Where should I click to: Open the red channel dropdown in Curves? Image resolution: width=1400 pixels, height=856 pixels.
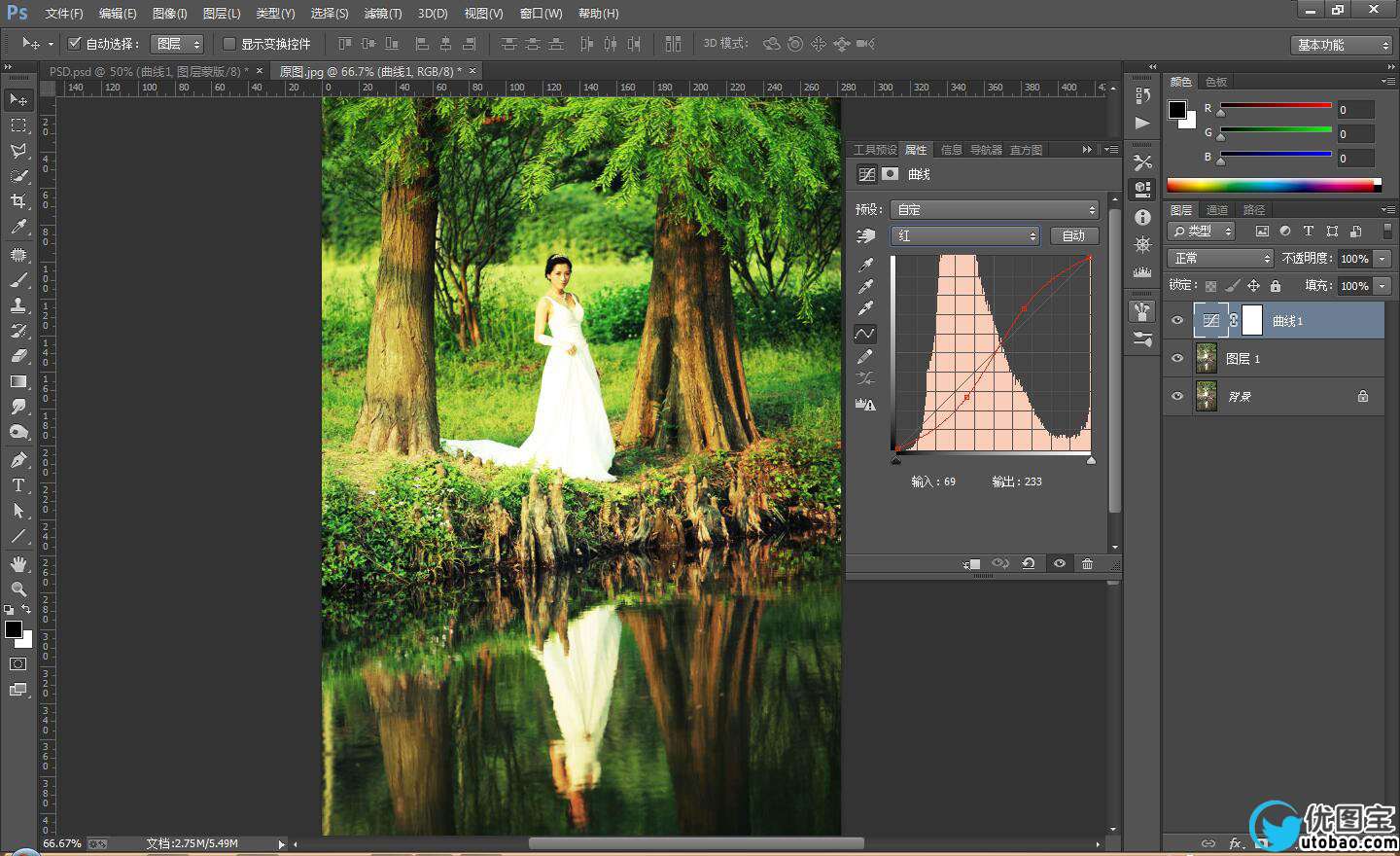coord(964,235)
